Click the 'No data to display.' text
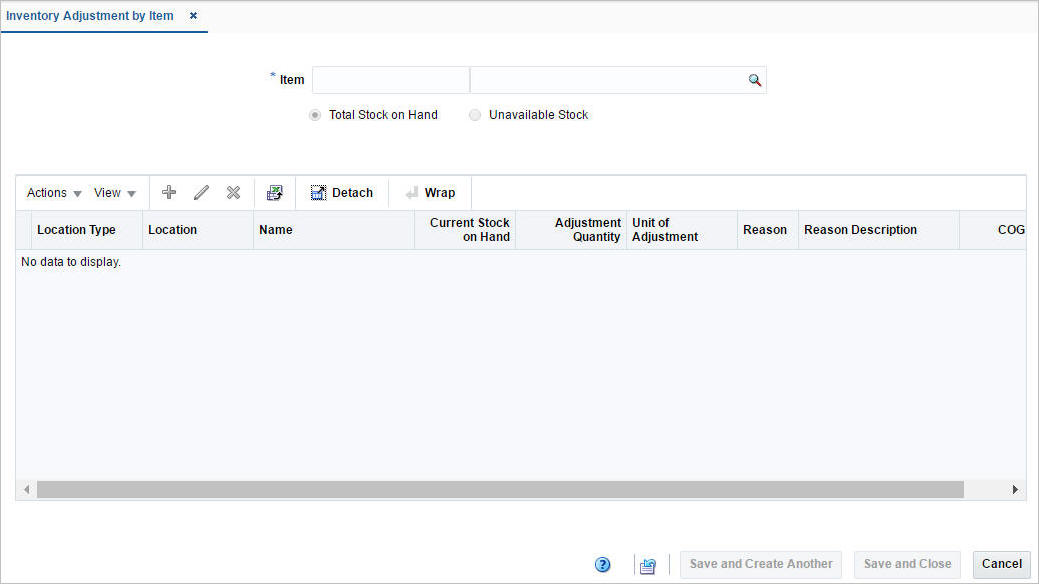This screenshot has width=1039, height=584. coord(71,262)
